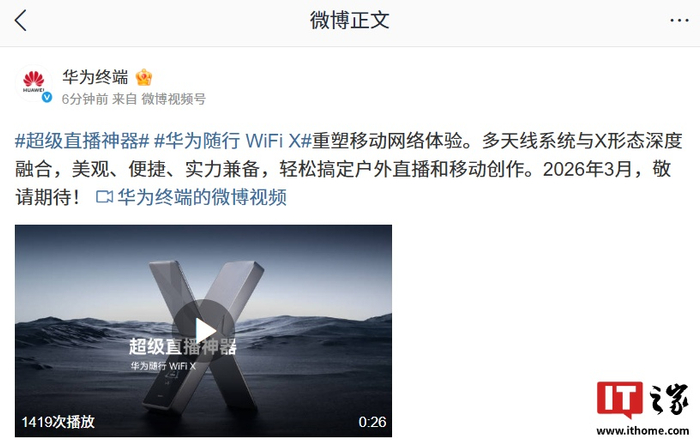Click the blue verified badge on avatar
The width and height of the screenshot is (700, 445).
coord(47,97)
